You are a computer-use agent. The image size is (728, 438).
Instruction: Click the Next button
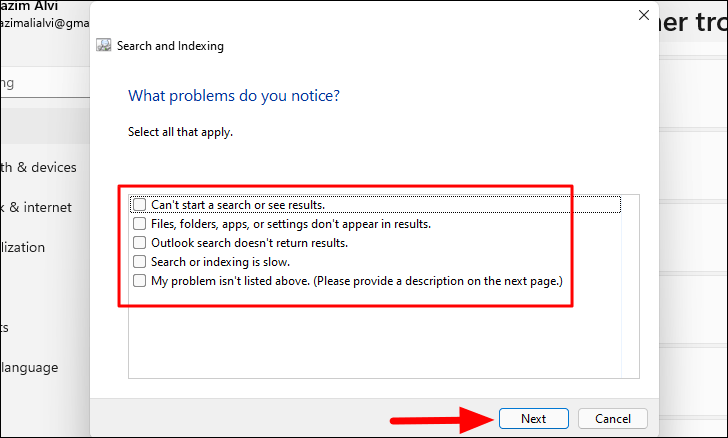(533, 418)
